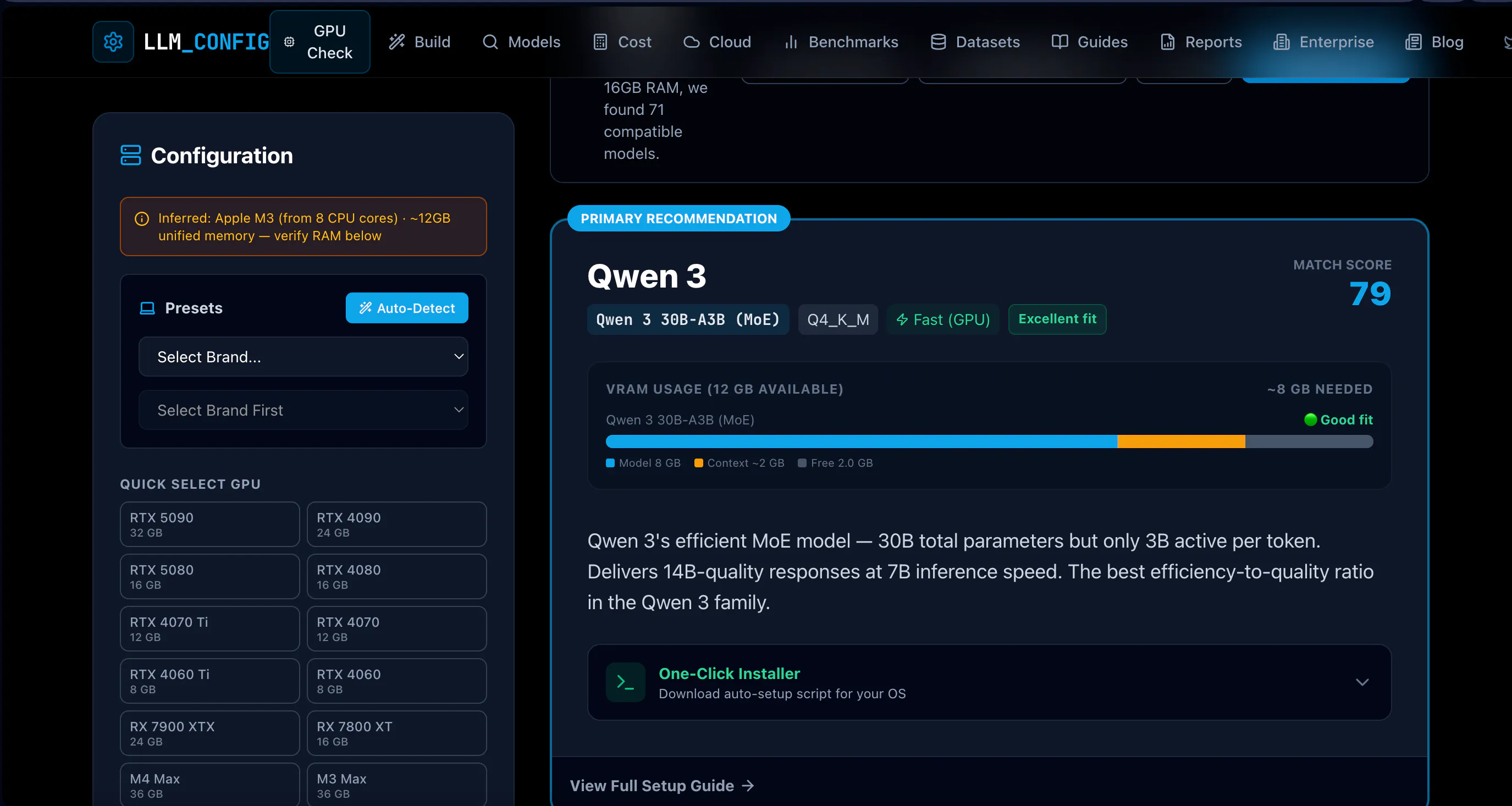The image size is (1512, 806).
Task: Open the Cost page
Action: 622,42
